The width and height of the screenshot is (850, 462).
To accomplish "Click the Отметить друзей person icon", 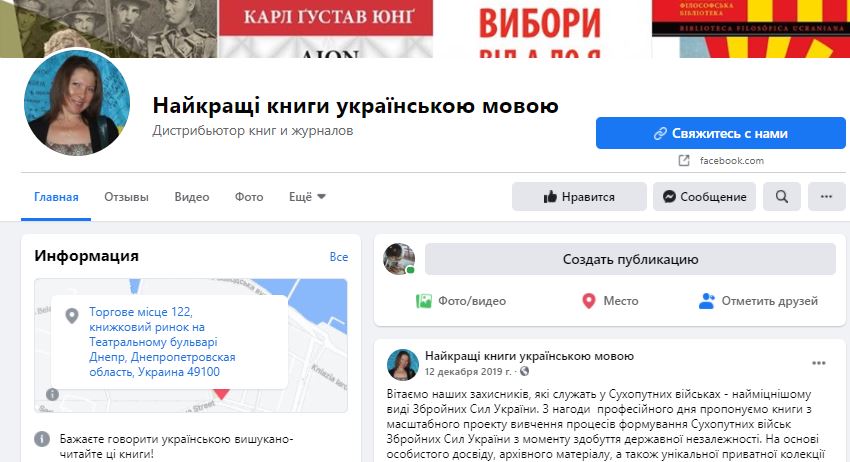I will pos(707,301).
